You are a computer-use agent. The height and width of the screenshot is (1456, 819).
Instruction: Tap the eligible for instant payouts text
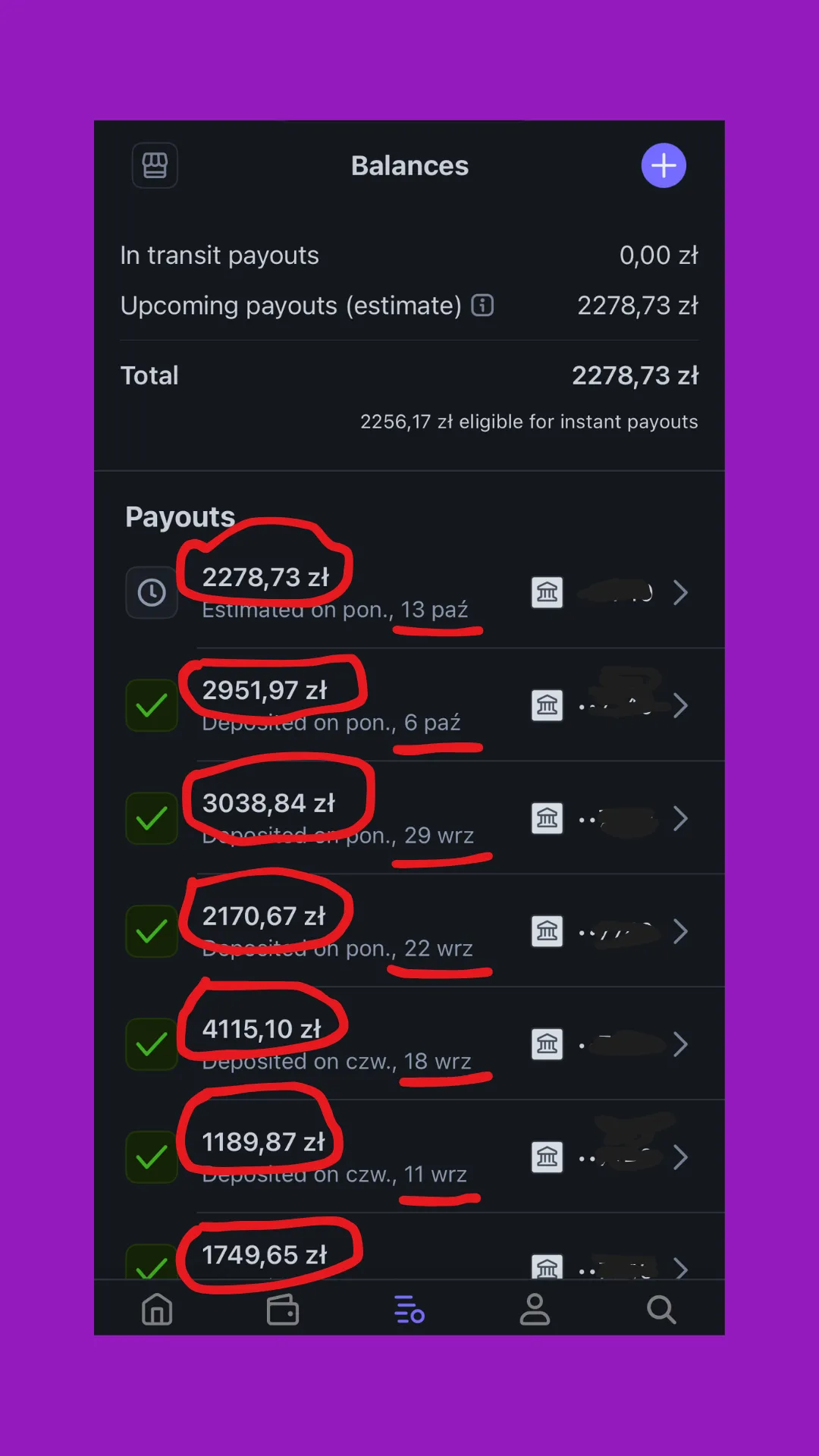(x=529, y=422)
